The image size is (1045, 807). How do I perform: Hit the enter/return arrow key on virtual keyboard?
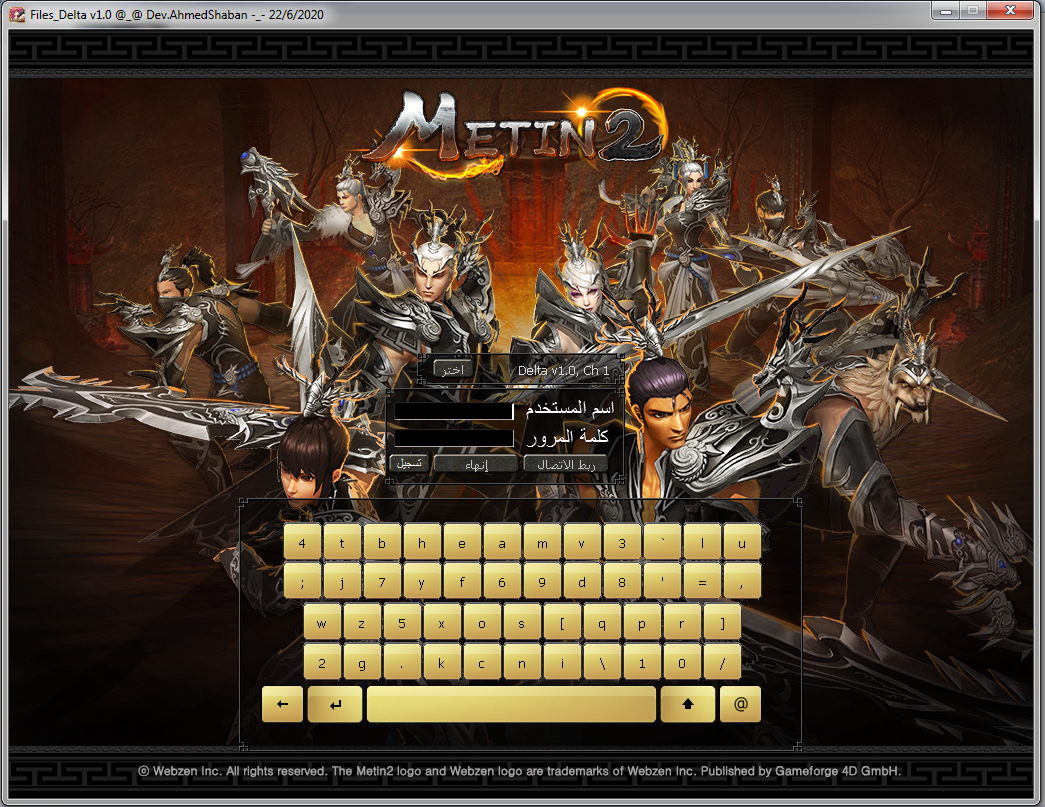click(x=335, y=704)
